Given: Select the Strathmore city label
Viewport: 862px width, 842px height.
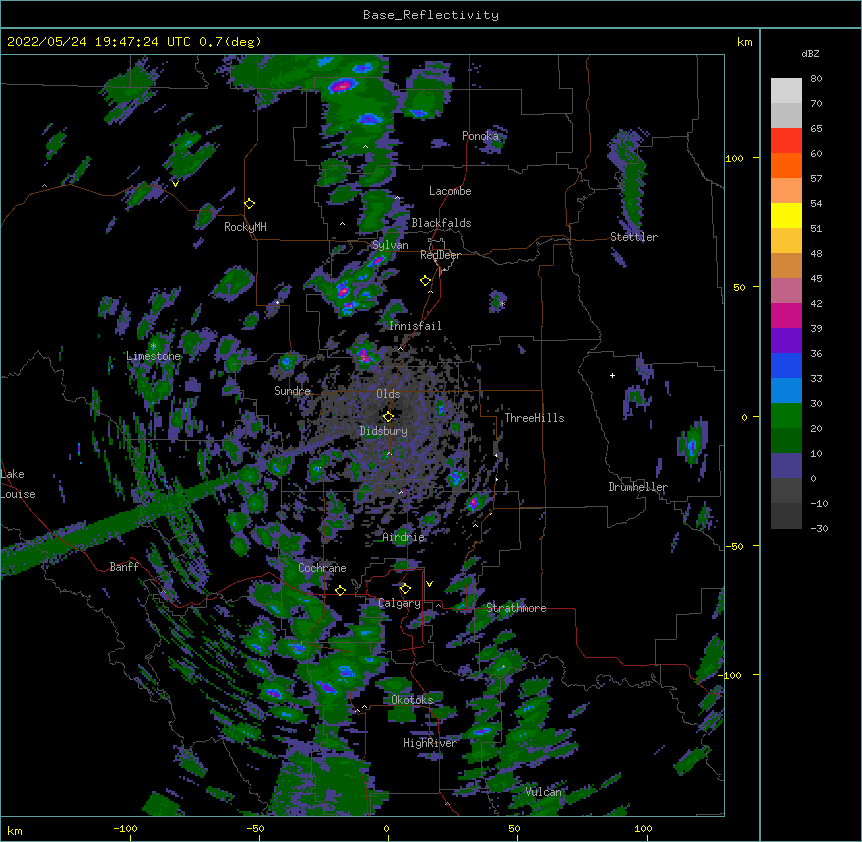Looking at the screenshot, I should click(x=516, y=608).
